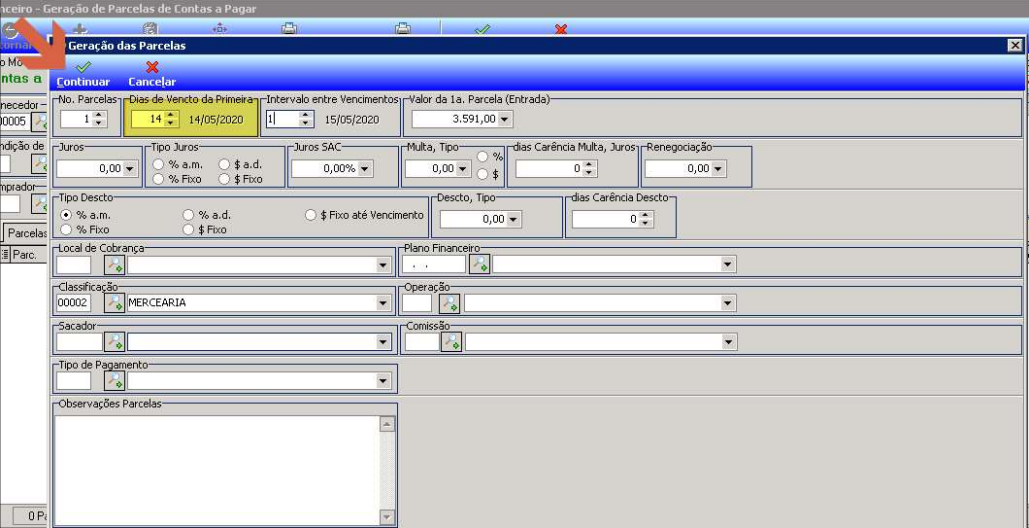Open Classificação search lookup icon
1029x528 pixels.
pyautogui.click(x=114, y=302)
